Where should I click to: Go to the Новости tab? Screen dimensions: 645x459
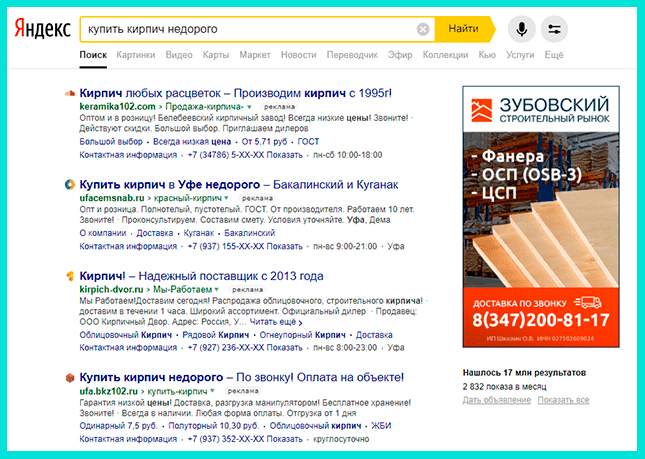point(299,55)
